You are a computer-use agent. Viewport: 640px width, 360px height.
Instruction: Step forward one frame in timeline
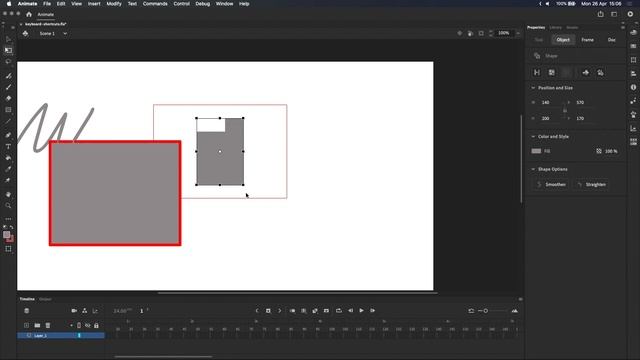coord(373,311)
